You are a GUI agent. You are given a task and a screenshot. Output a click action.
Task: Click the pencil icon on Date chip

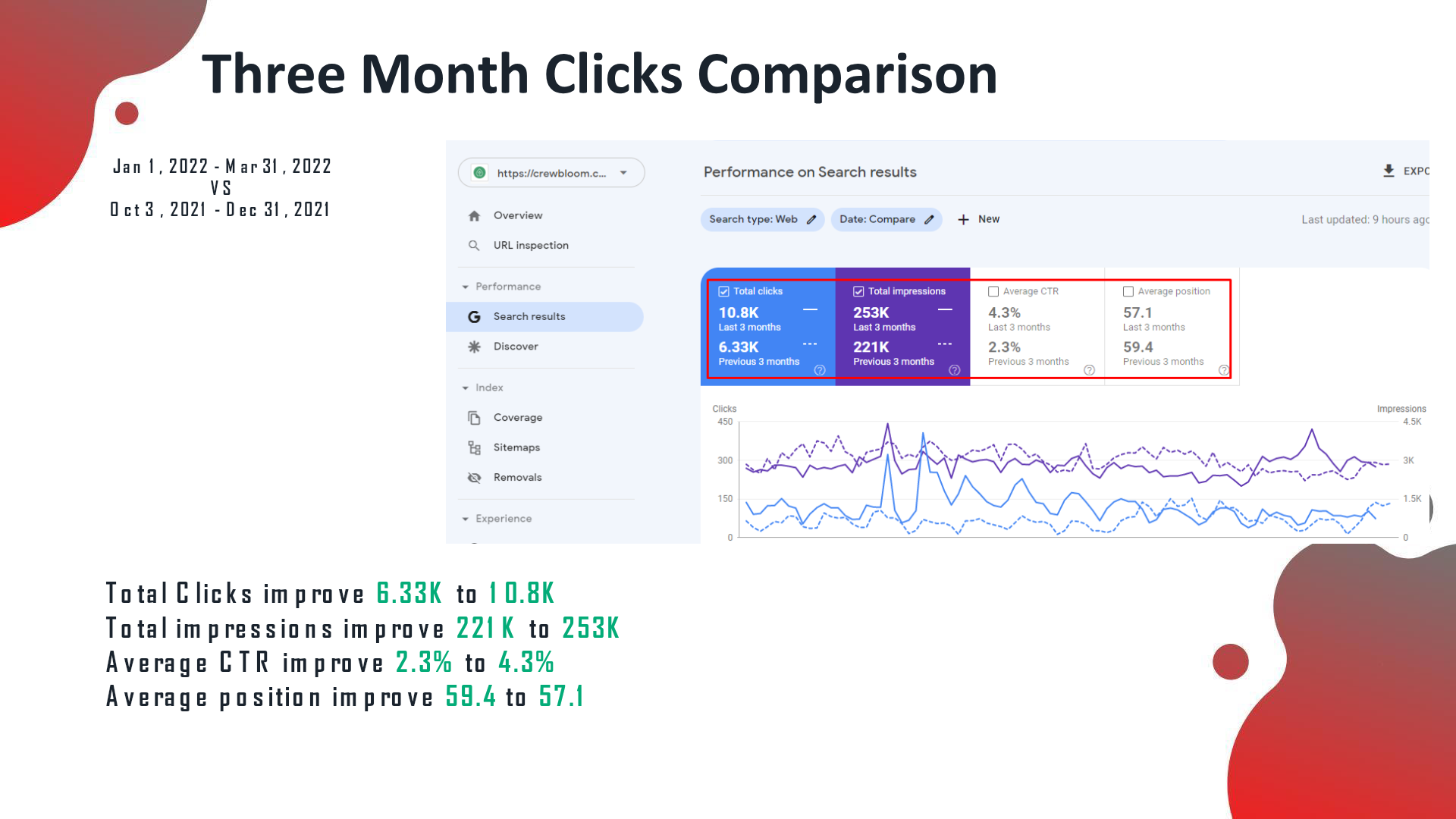929,220
